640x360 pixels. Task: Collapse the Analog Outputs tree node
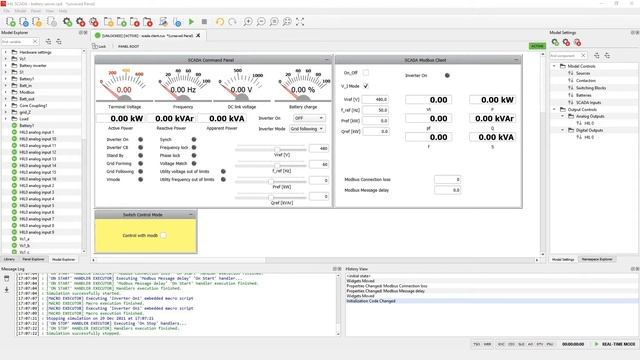point(562,116)
